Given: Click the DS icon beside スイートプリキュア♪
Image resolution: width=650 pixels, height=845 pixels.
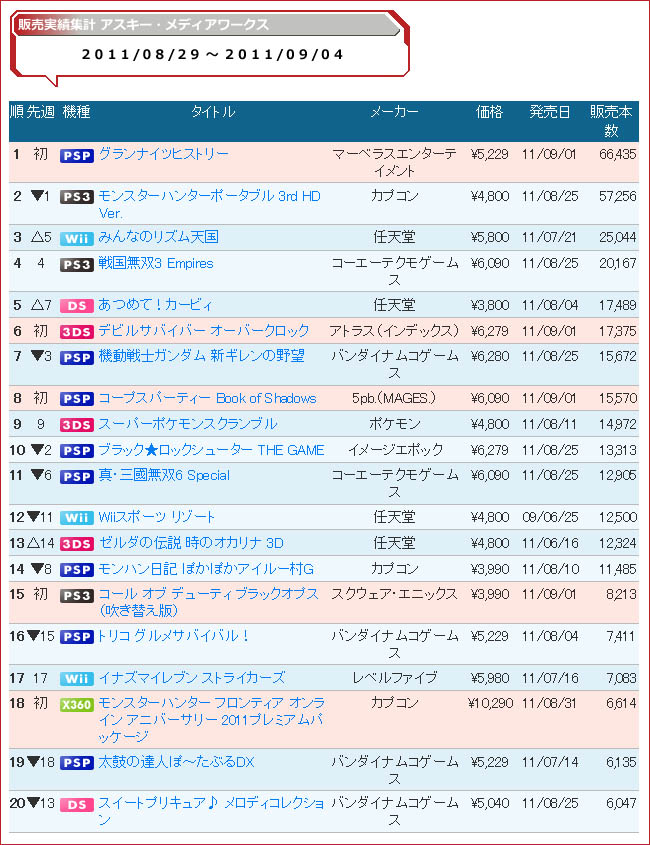Looking at the screenshot, I should (x=77, y=804).
